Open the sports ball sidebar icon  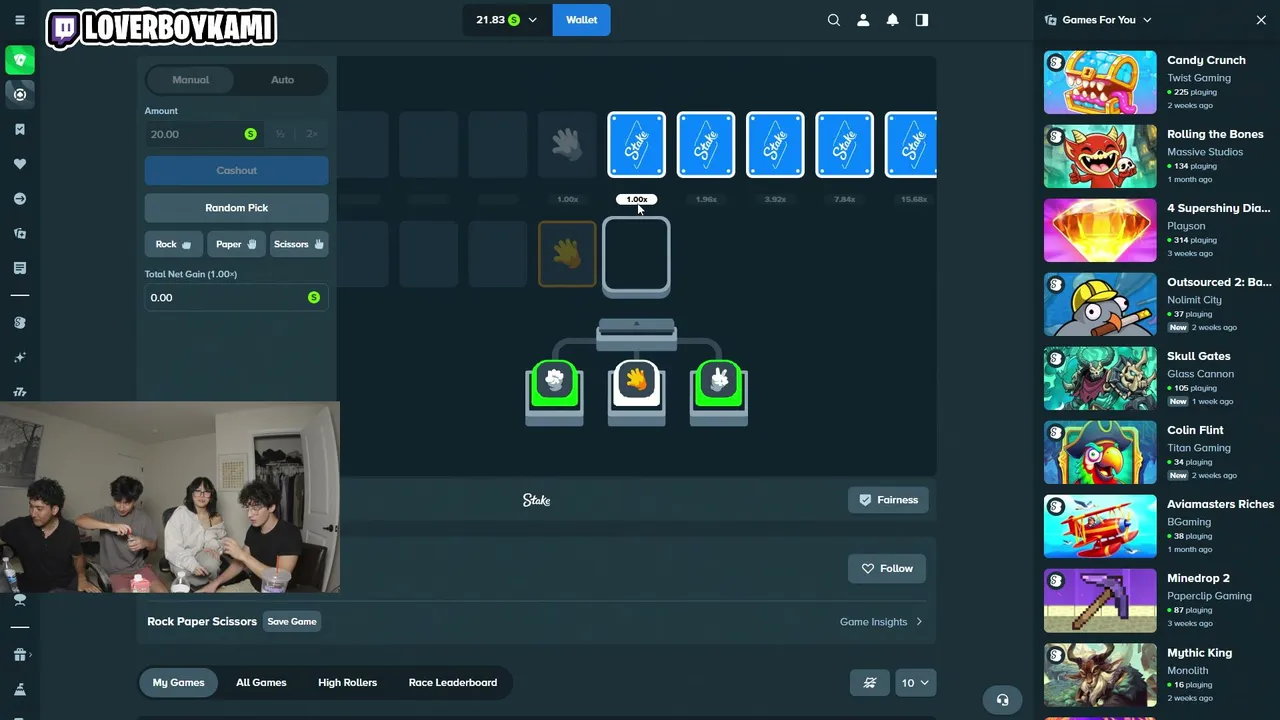click(x=20, y=94)
